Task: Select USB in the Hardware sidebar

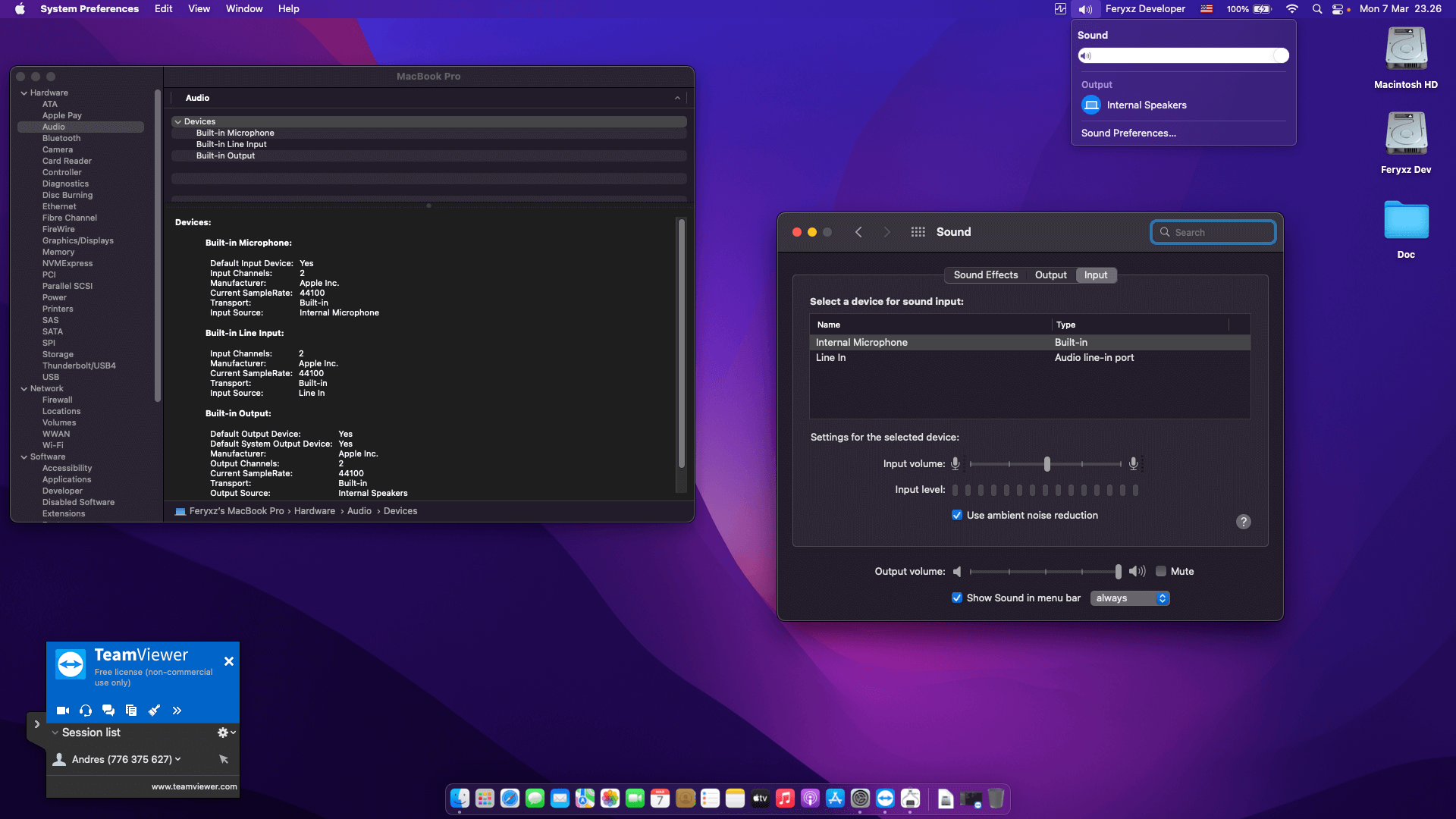Action: click(x=51, y=378)
